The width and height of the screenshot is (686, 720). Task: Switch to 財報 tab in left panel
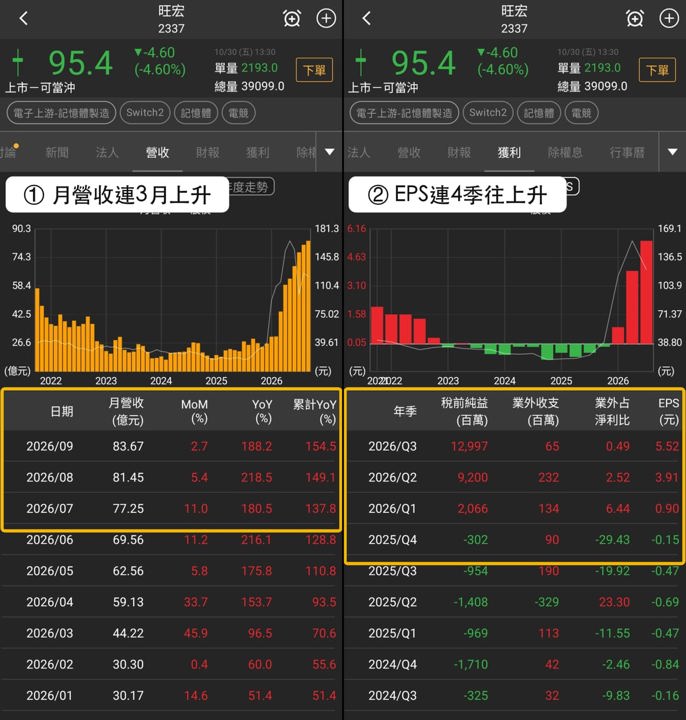[x=208, y=152]
